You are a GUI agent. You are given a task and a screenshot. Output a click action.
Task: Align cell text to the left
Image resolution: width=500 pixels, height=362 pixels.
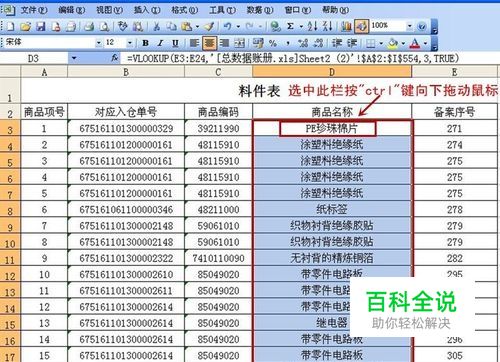click(194, 43)
